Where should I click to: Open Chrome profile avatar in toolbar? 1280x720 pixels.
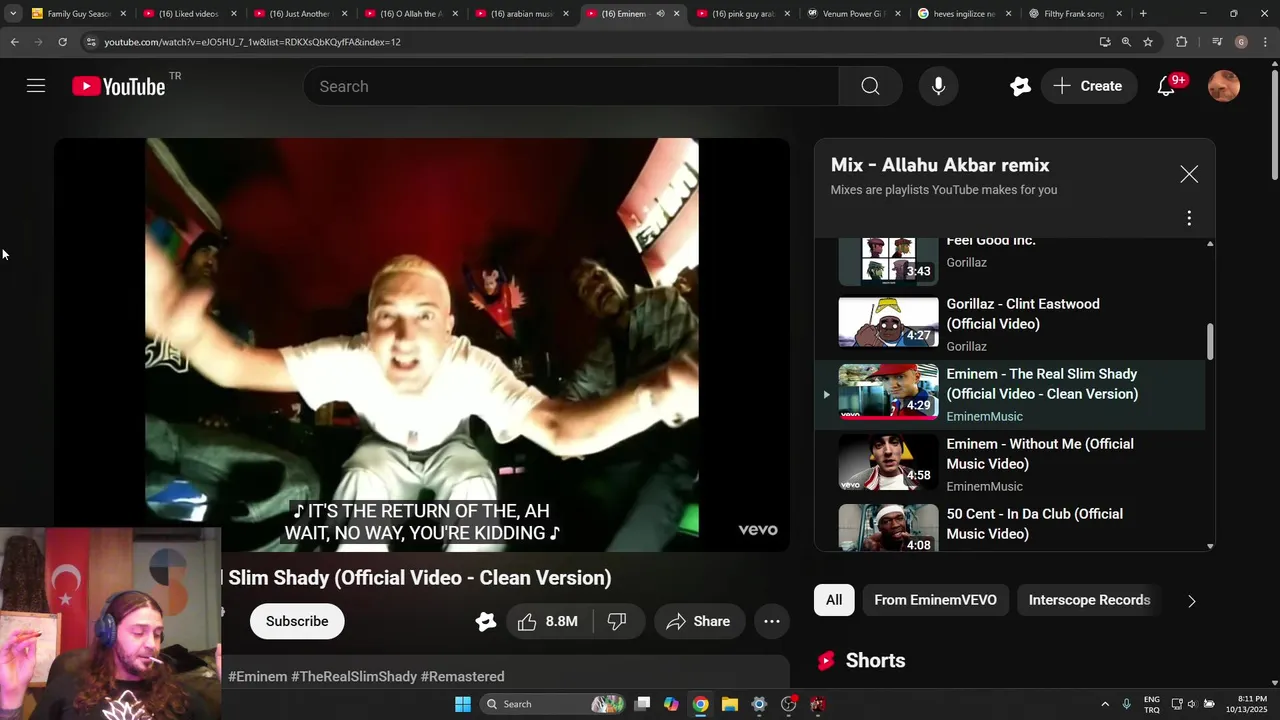click(x=1241, y=42)
